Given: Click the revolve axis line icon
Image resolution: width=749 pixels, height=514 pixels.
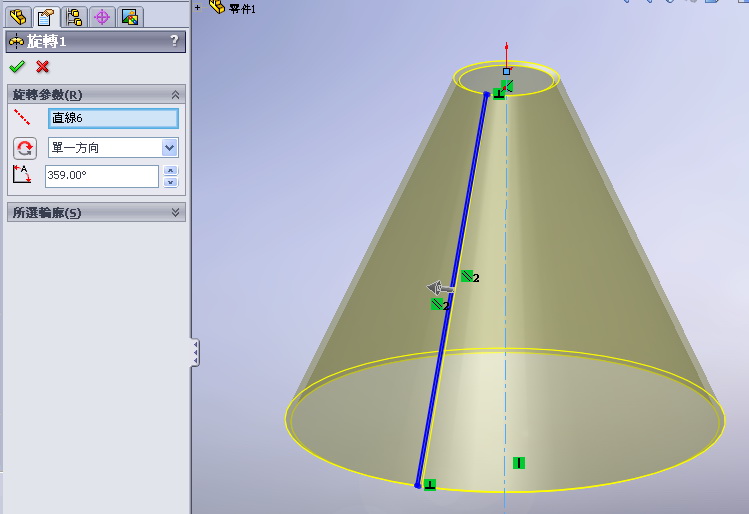Looking at the screenshot, I should pos(22,117).
